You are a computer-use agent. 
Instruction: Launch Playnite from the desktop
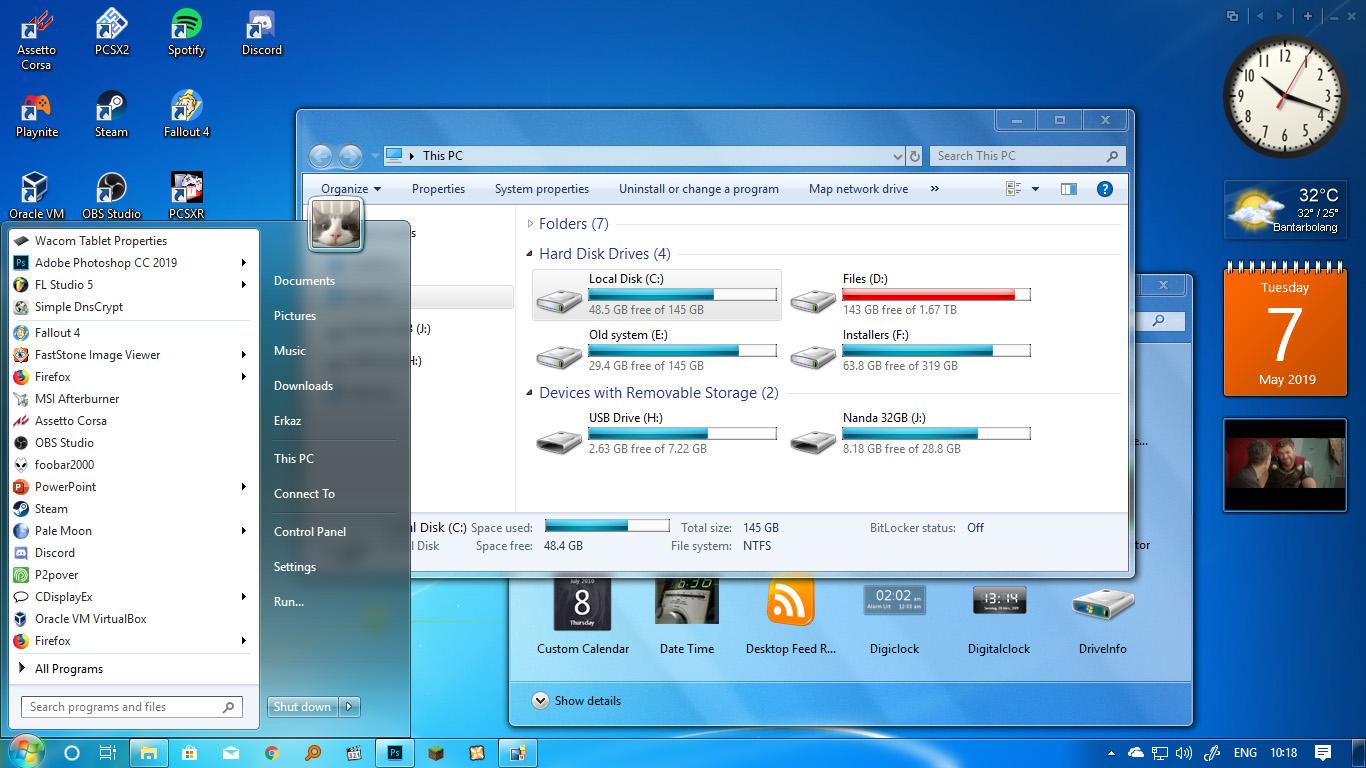36,114
